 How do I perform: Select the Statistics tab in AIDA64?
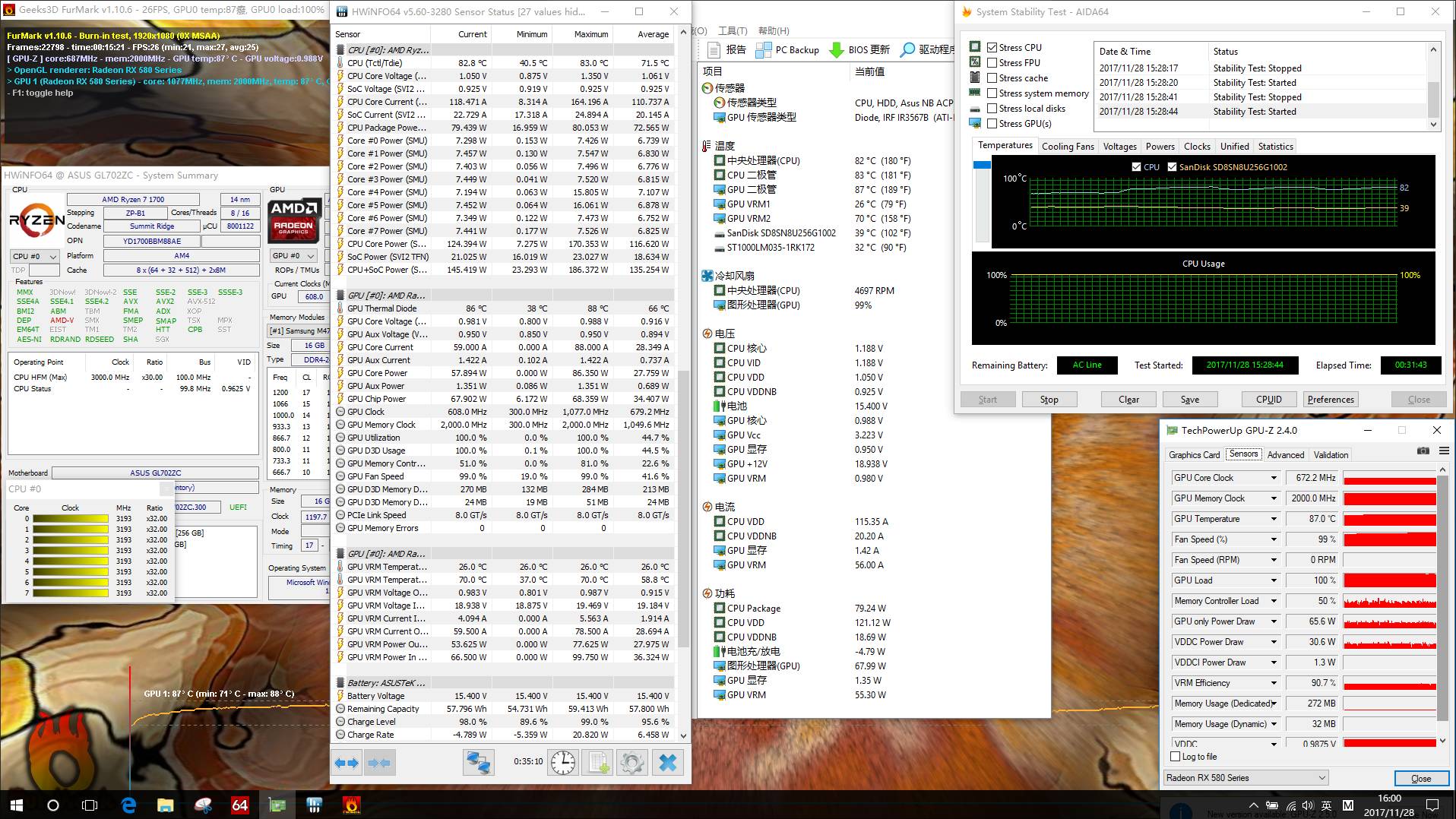pyautogui.click(x=1274, y=146)
